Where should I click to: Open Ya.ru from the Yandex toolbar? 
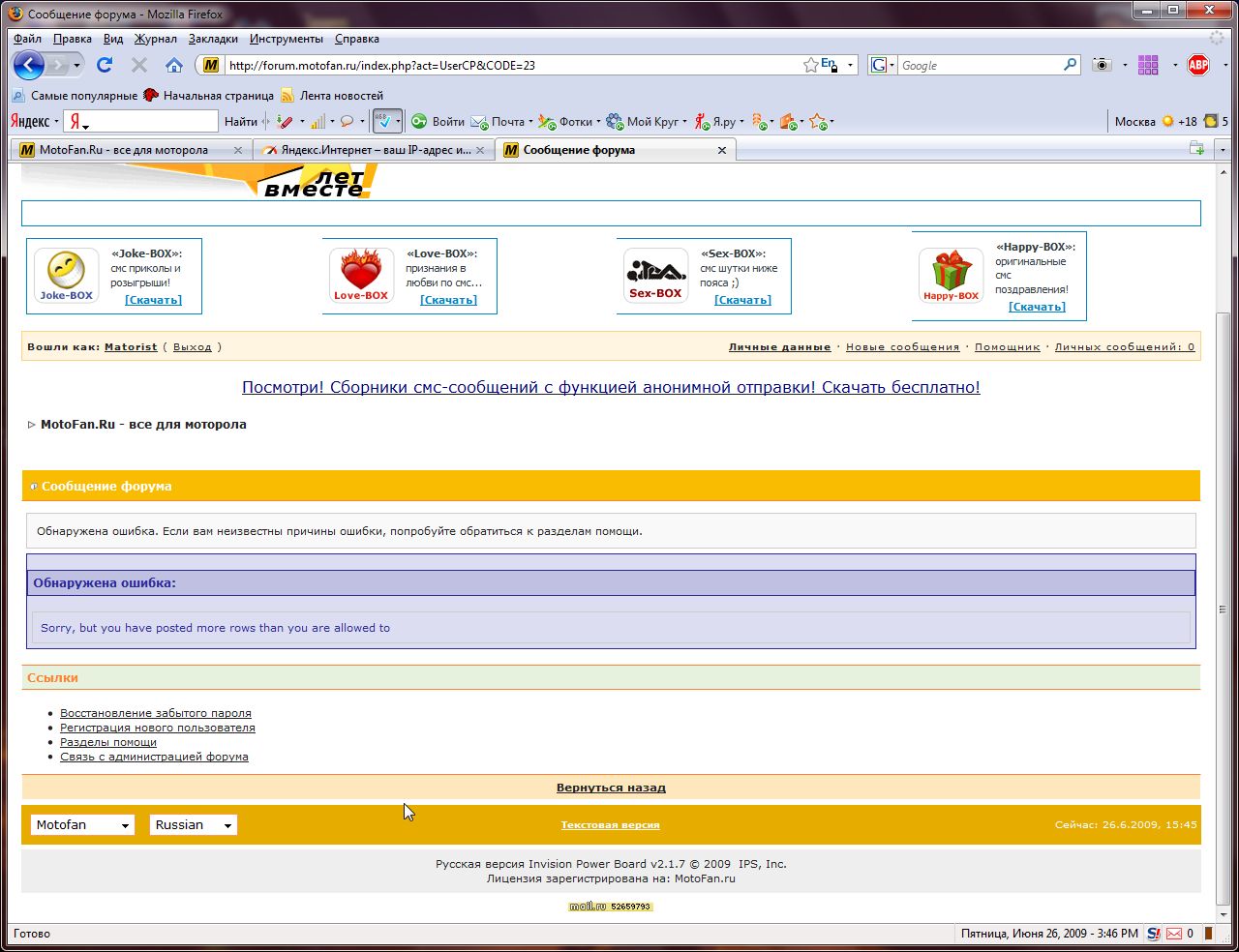pyautogui.click(x=715, y=122)
